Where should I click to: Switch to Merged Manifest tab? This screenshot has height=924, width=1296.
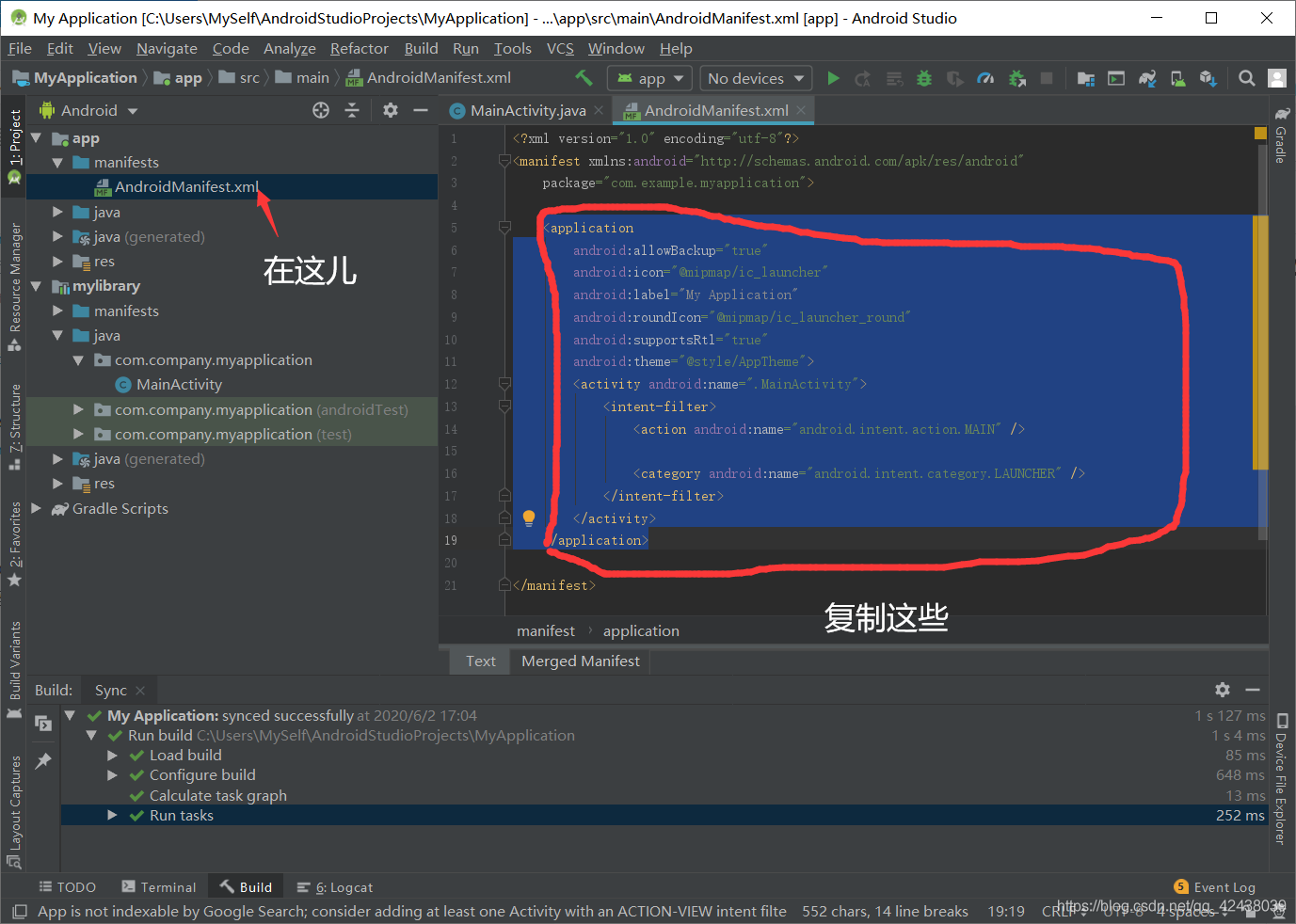click(x=580, y=661)
